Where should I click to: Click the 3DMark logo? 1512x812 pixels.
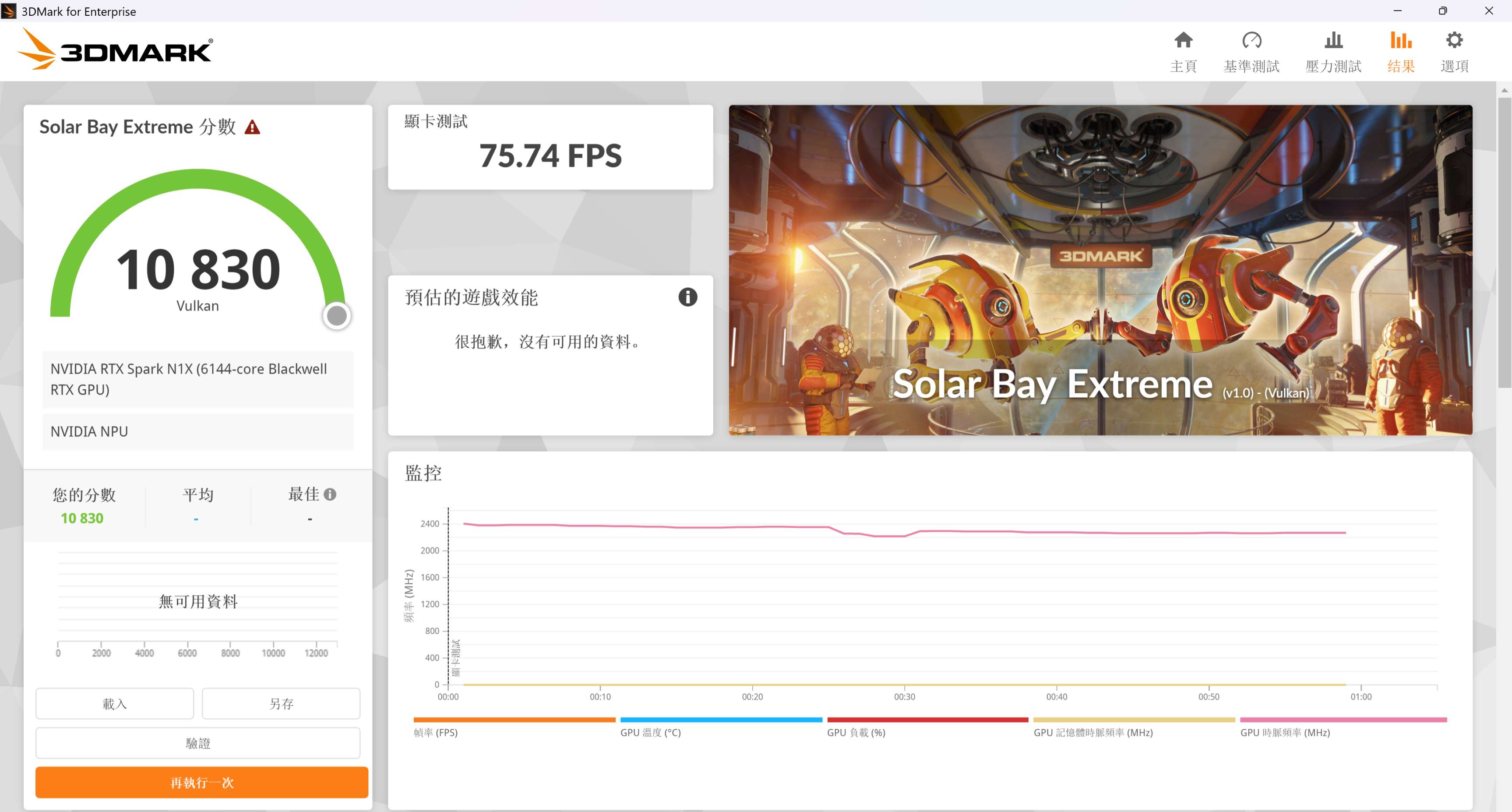pyautogui.click(x=115, y=50)
